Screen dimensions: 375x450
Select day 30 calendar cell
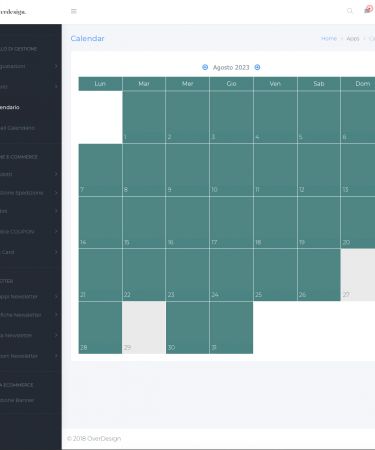(x=187, y=328)
